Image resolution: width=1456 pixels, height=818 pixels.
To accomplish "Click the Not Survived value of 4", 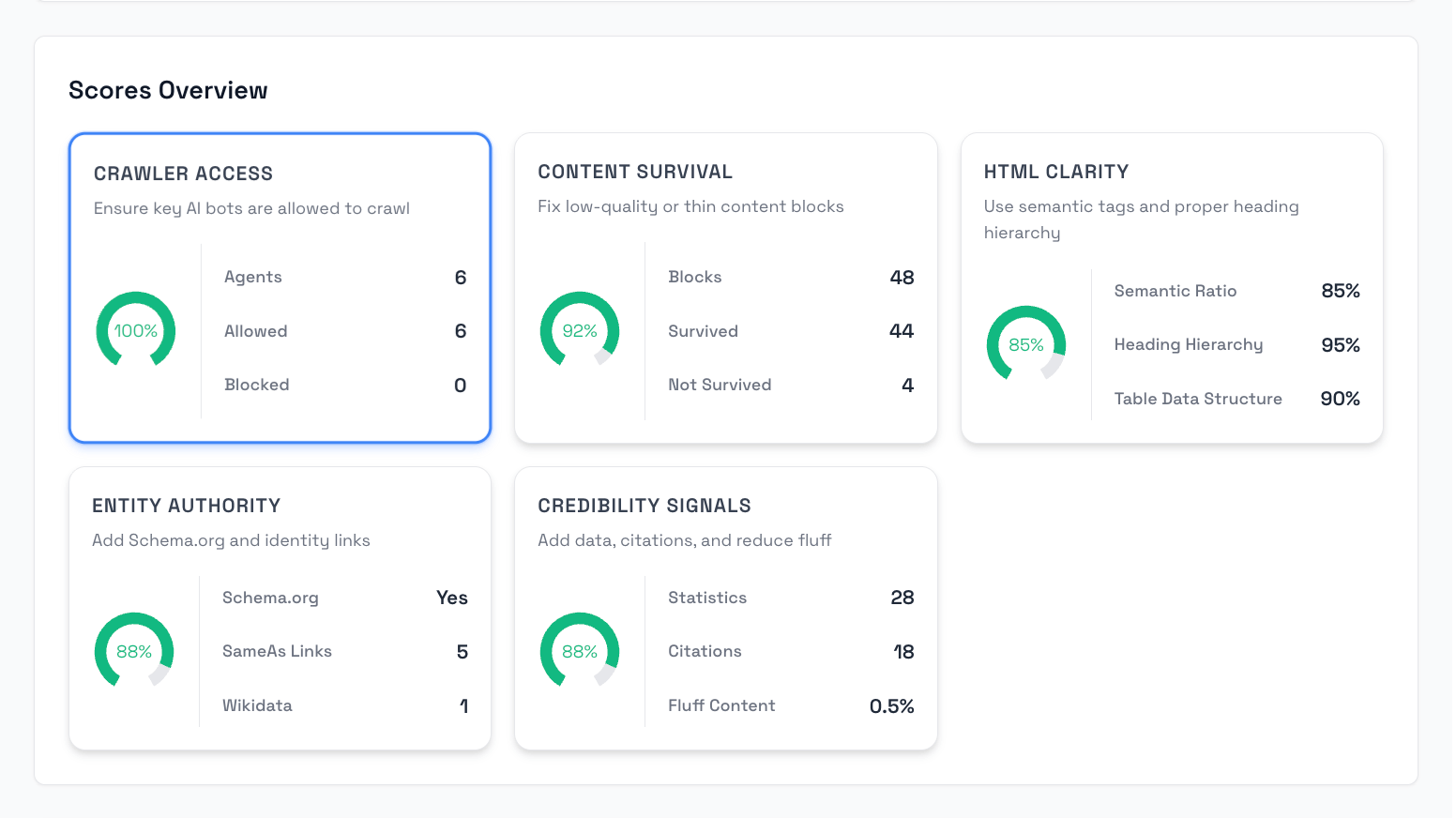I will pos(789,385).
